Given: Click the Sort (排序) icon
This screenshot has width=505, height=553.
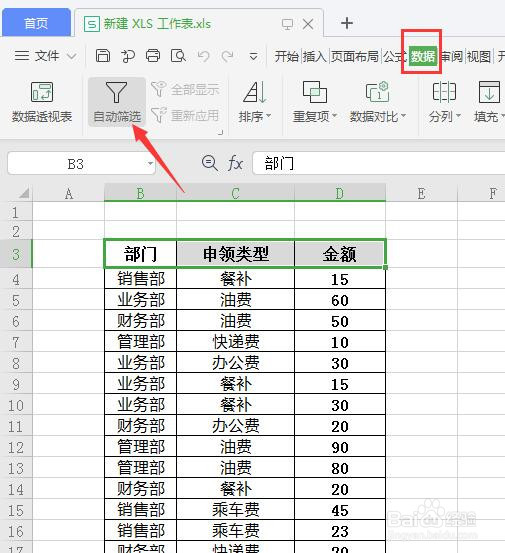Looking at the screenshot, I should tap(255, 92).
